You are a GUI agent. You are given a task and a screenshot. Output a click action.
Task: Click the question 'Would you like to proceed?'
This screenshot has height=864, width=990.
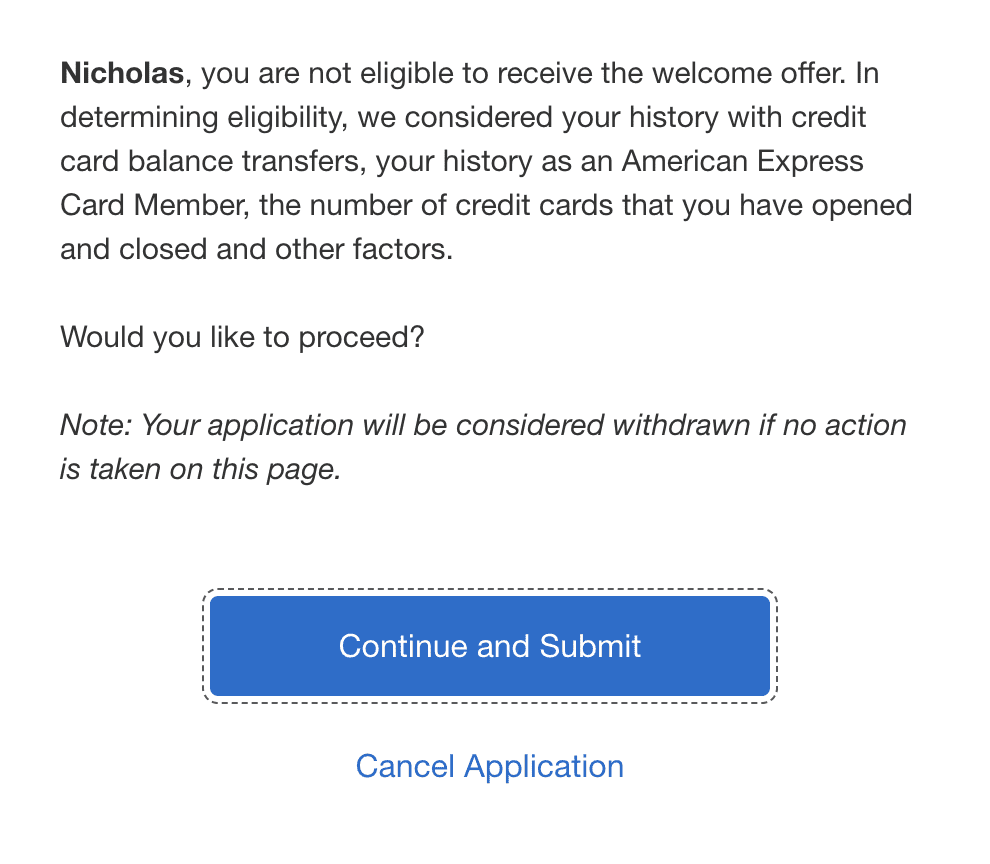click(x=242, y=337)
